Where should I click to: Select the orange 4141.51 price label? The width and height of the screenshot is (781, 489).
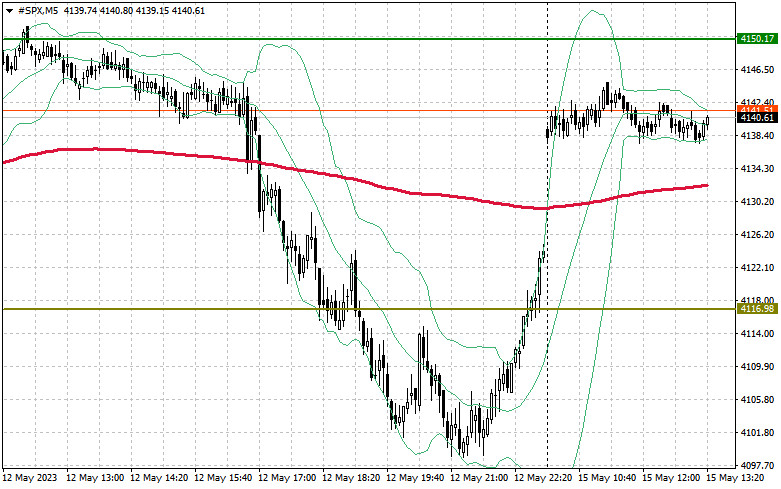757,106
